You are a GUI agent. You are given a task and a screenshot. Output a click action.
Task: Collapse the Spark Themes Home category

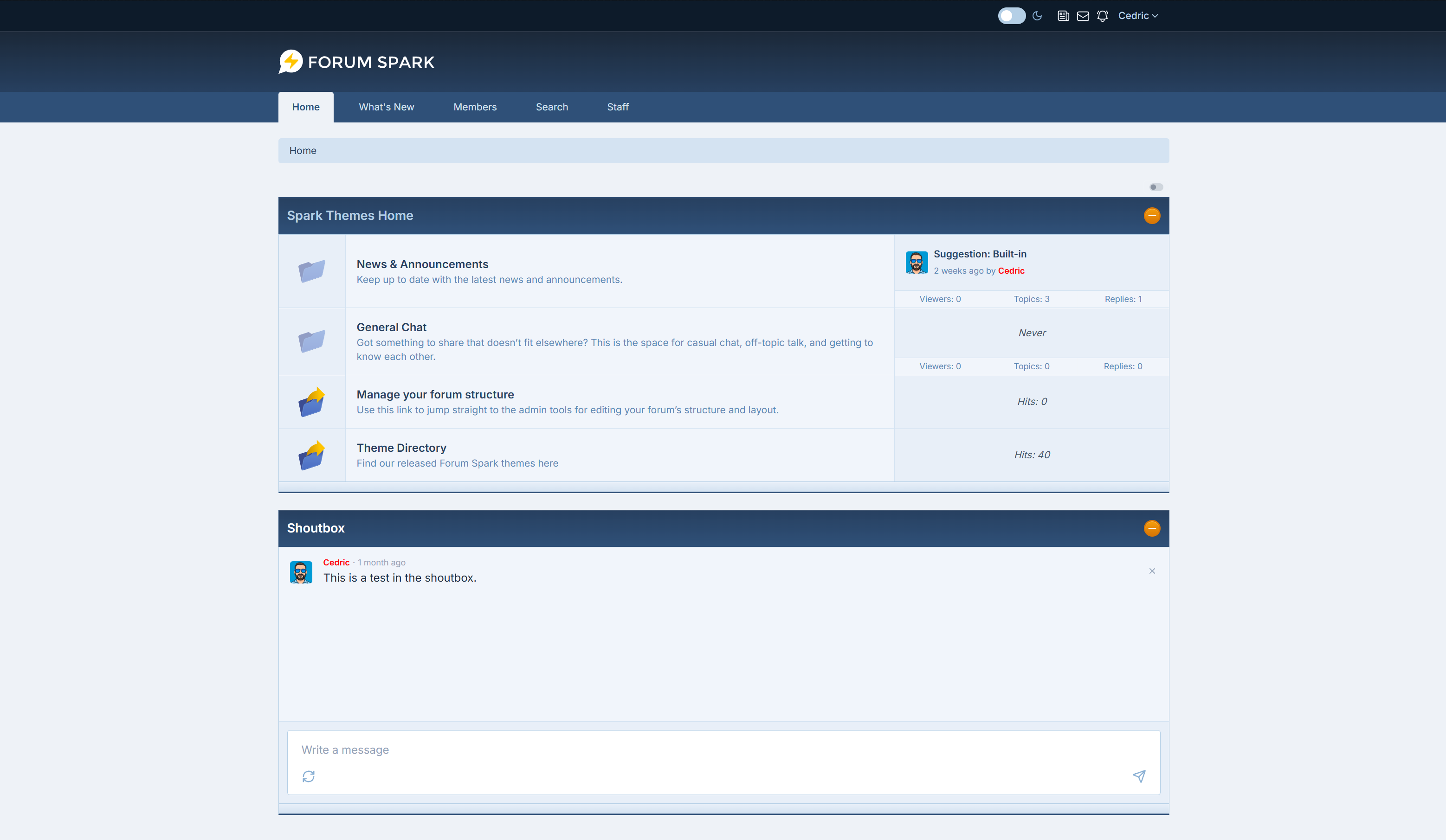(x=1152, y=216)
